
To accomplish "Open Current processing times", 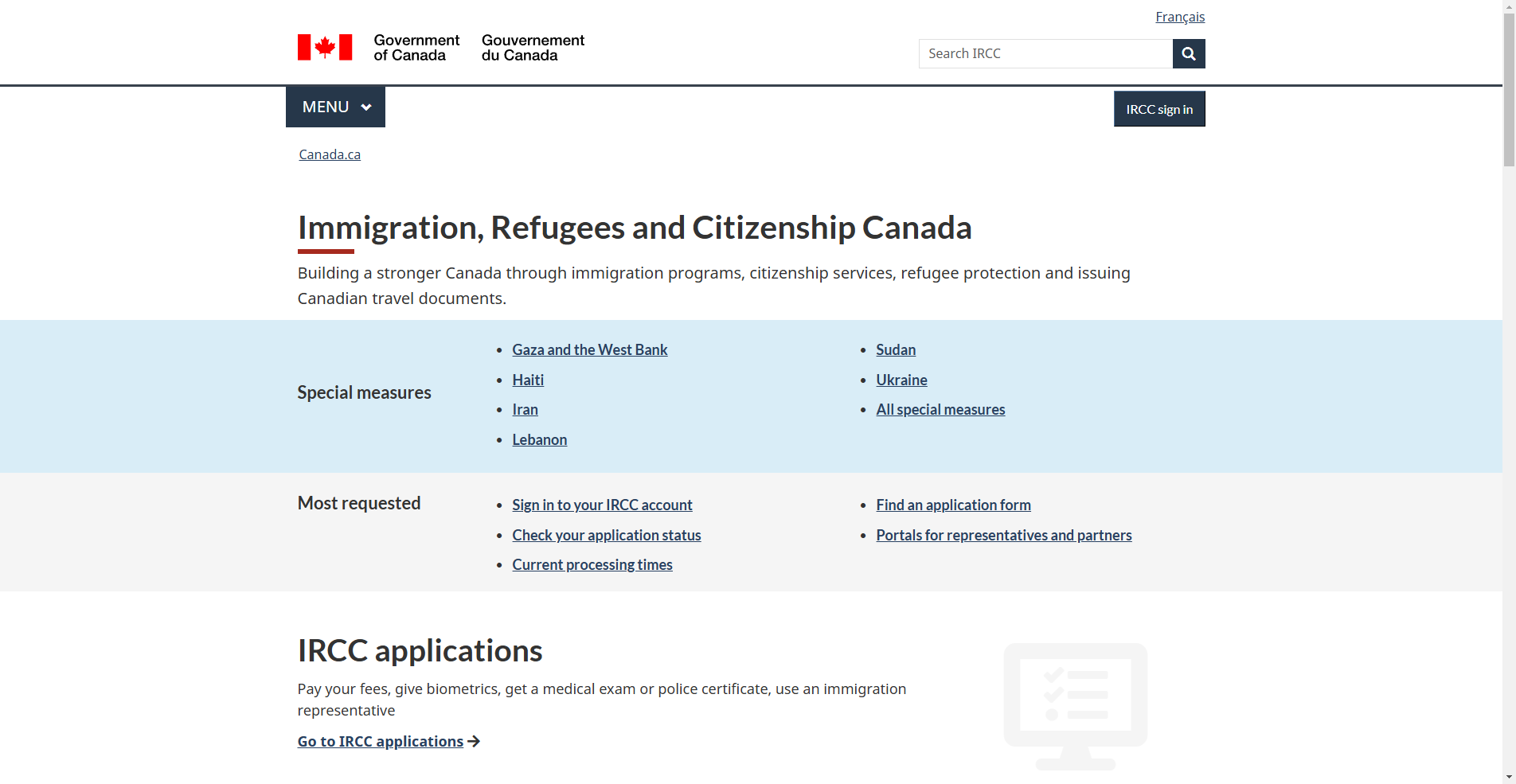I will [592, 565].
